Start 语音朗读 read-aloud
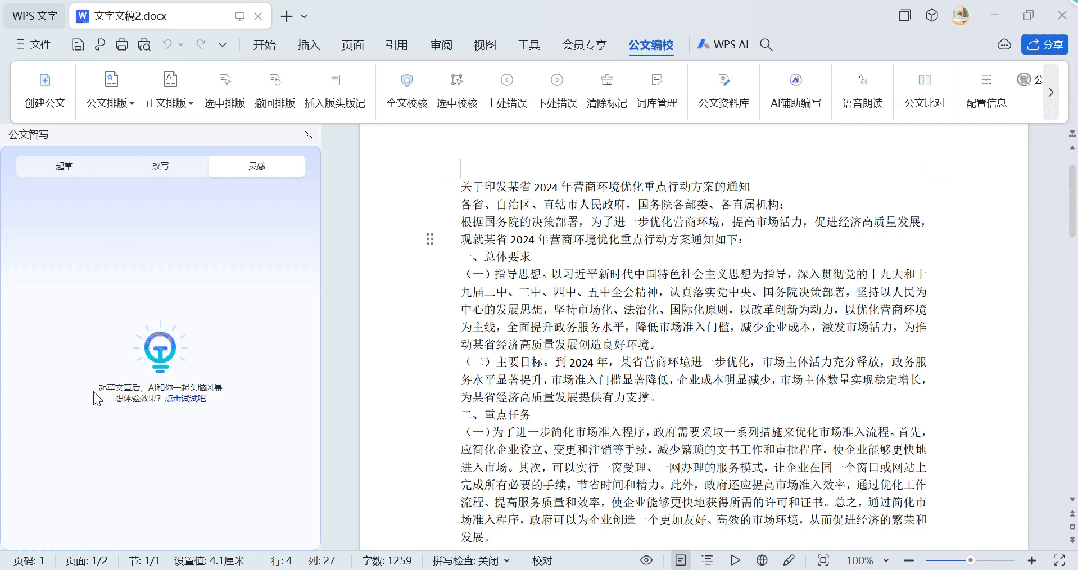Image resolution: width=1078 pixels, height=570 pixels. pyautogui.click(x=863, y=90)
